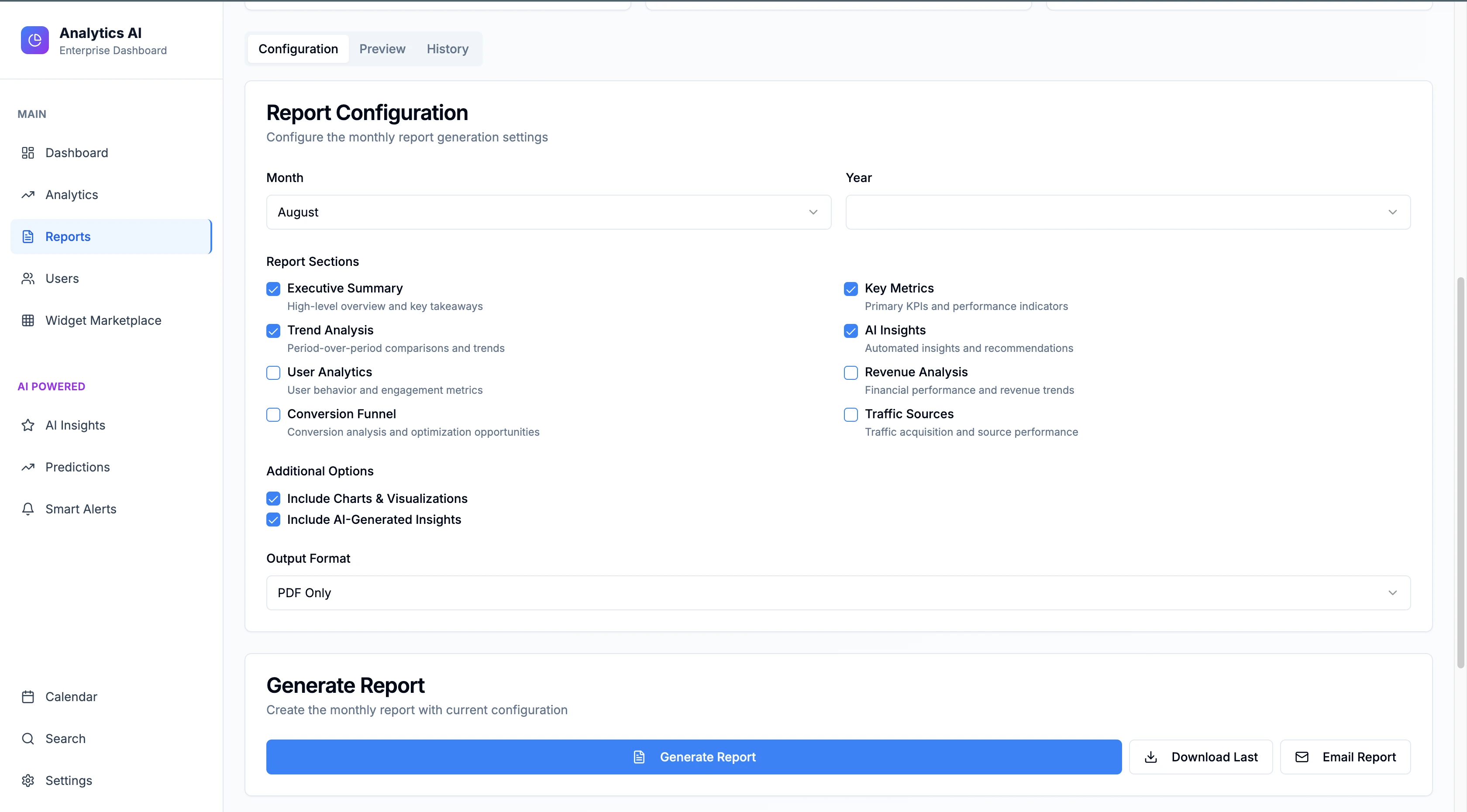This screenshot has width=1467, height=812.
Task: Toggle Trend Analysis checkbox
Action: (273, 331)
